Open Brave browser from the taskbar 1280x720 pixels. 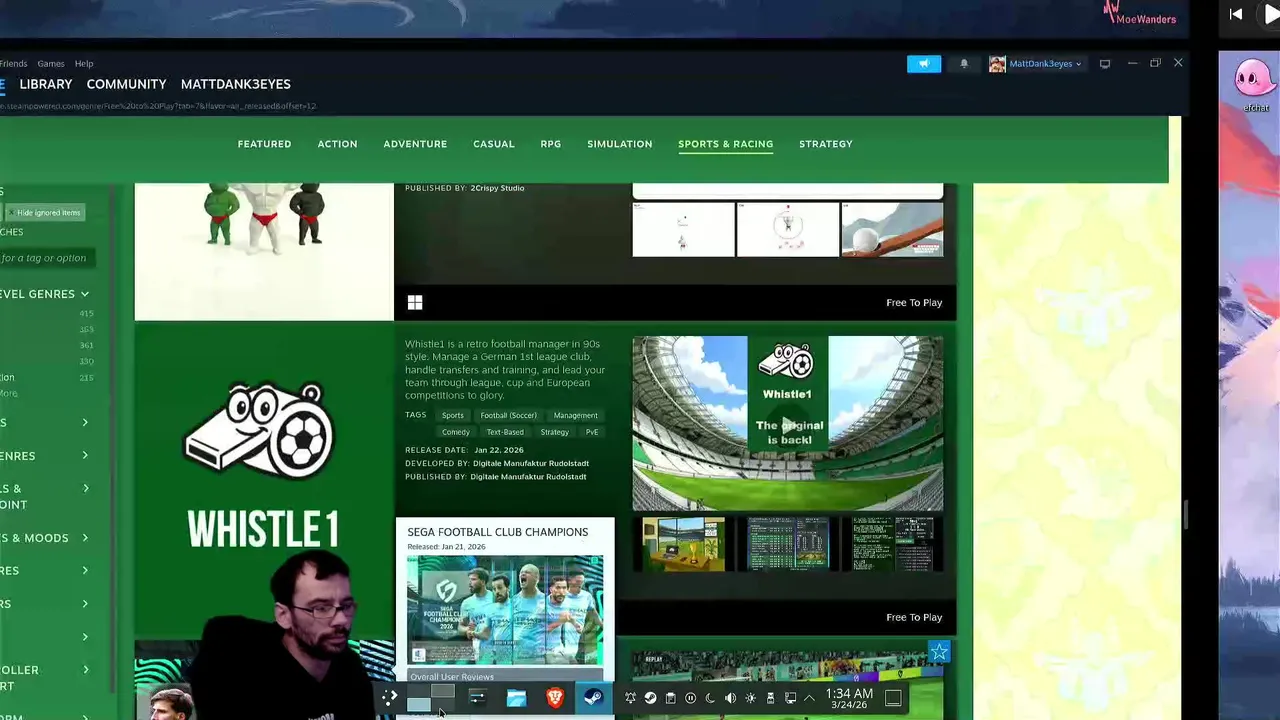(555, 698)
